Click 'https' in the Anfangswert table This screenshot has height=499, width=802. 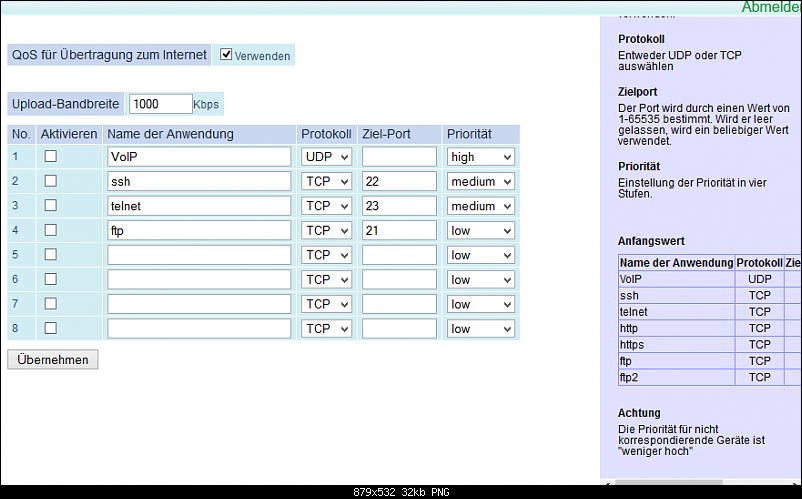[632, 345]
